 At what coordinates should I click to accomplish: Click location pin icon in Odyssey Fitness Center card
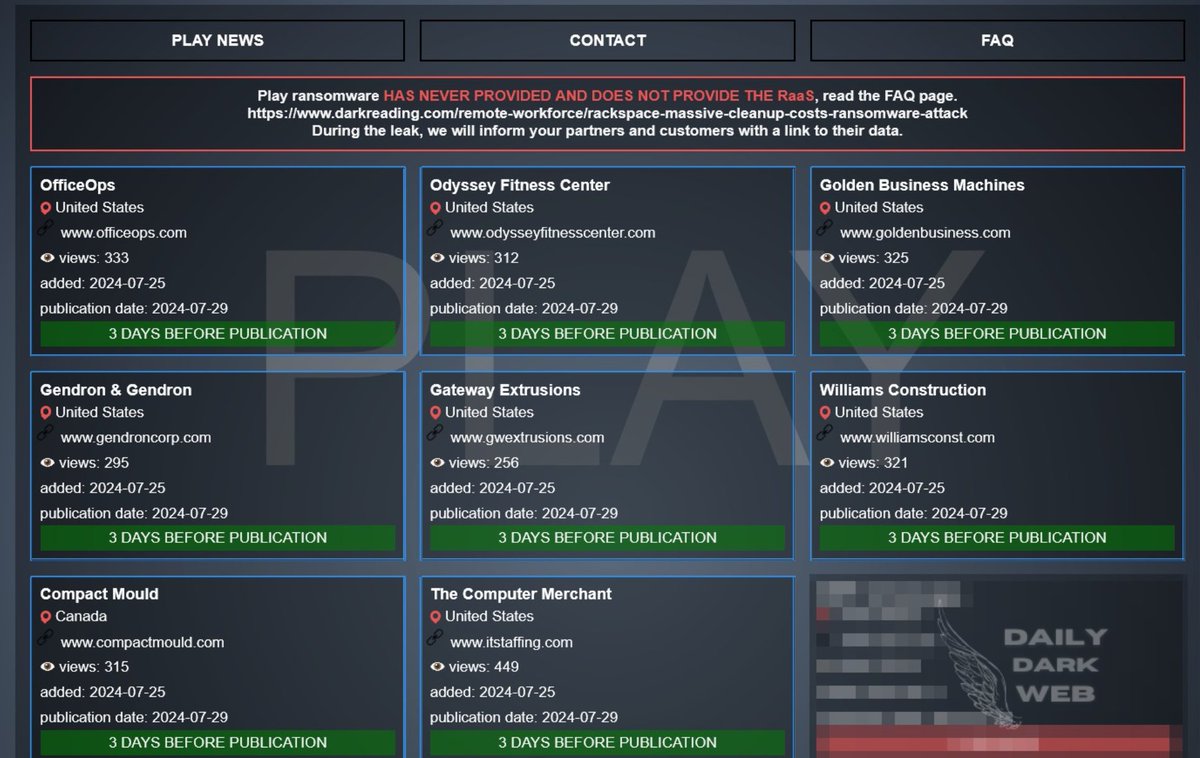[435, 208]
